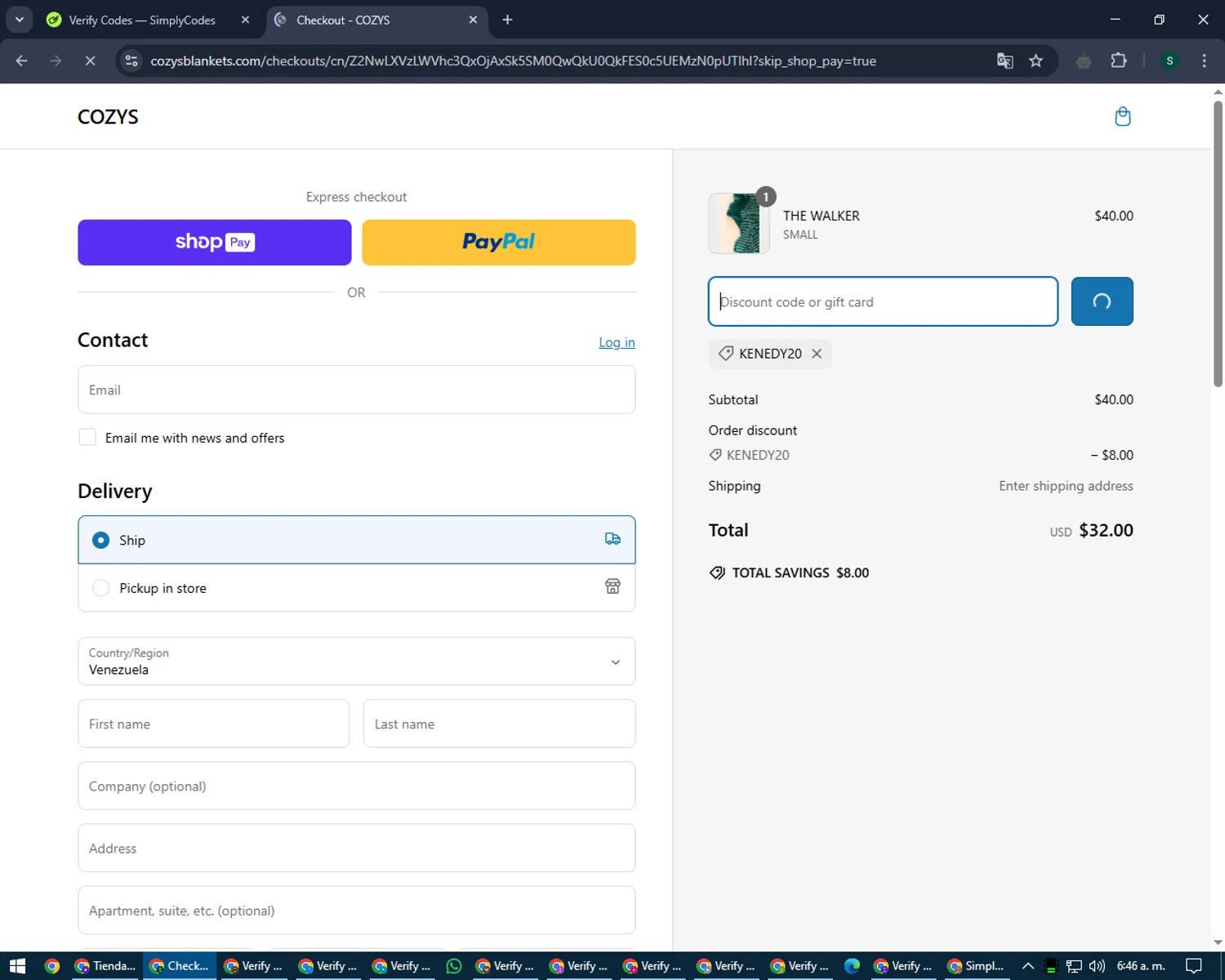Focus the Discount code or gift card field

pos(883,301)
